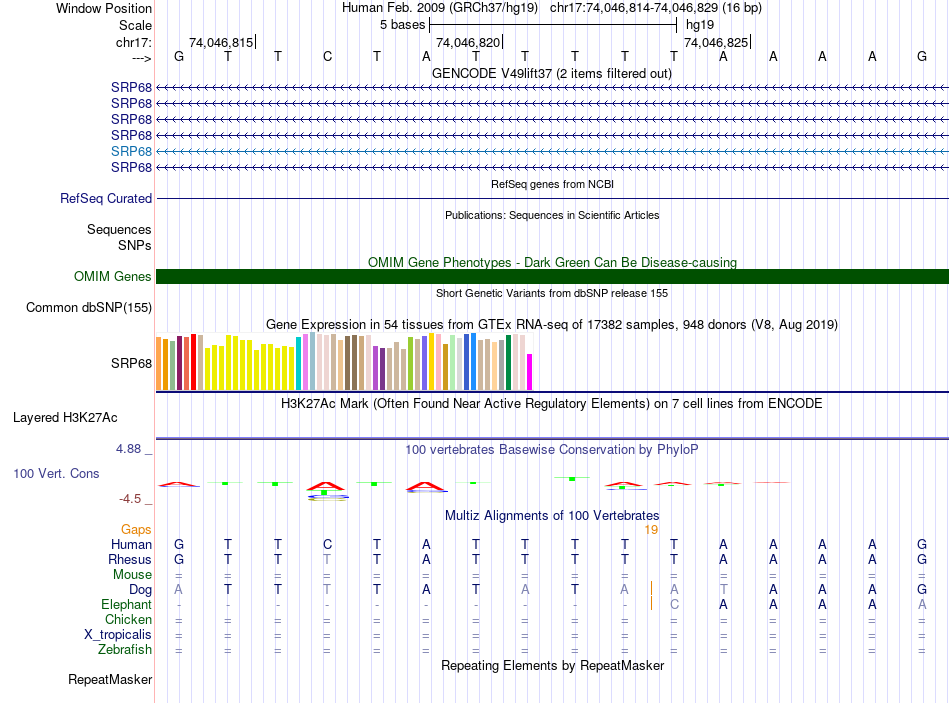950x703 pixels.
Task: Click the Scale label in ruler
Action: click(135, 25)
